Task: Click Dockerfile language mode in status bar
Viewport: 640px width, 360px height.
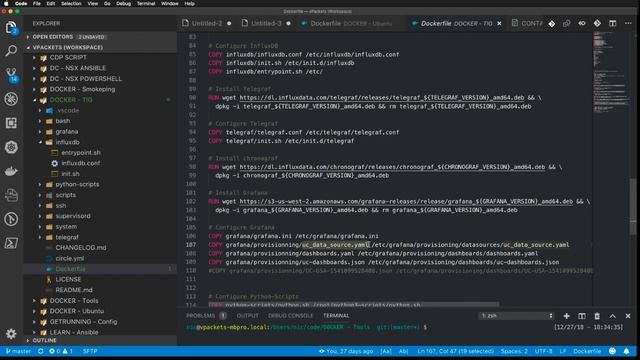Action: pos(587,351)
